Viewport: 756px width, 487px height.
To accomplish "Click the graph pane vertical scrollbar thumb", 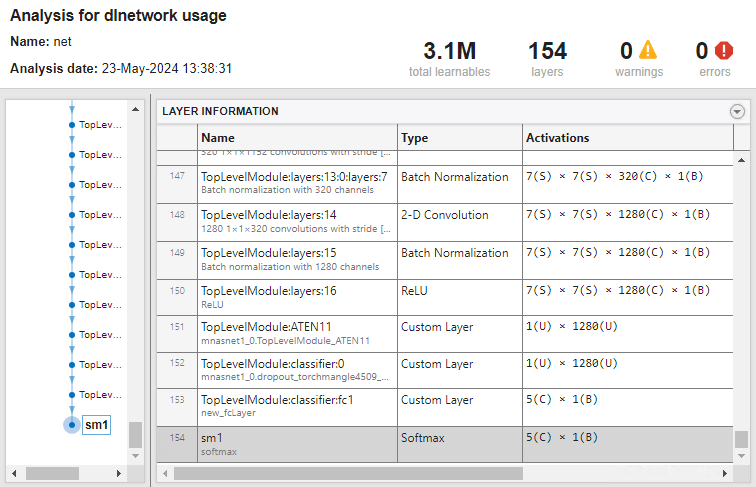I will (136, 435).
